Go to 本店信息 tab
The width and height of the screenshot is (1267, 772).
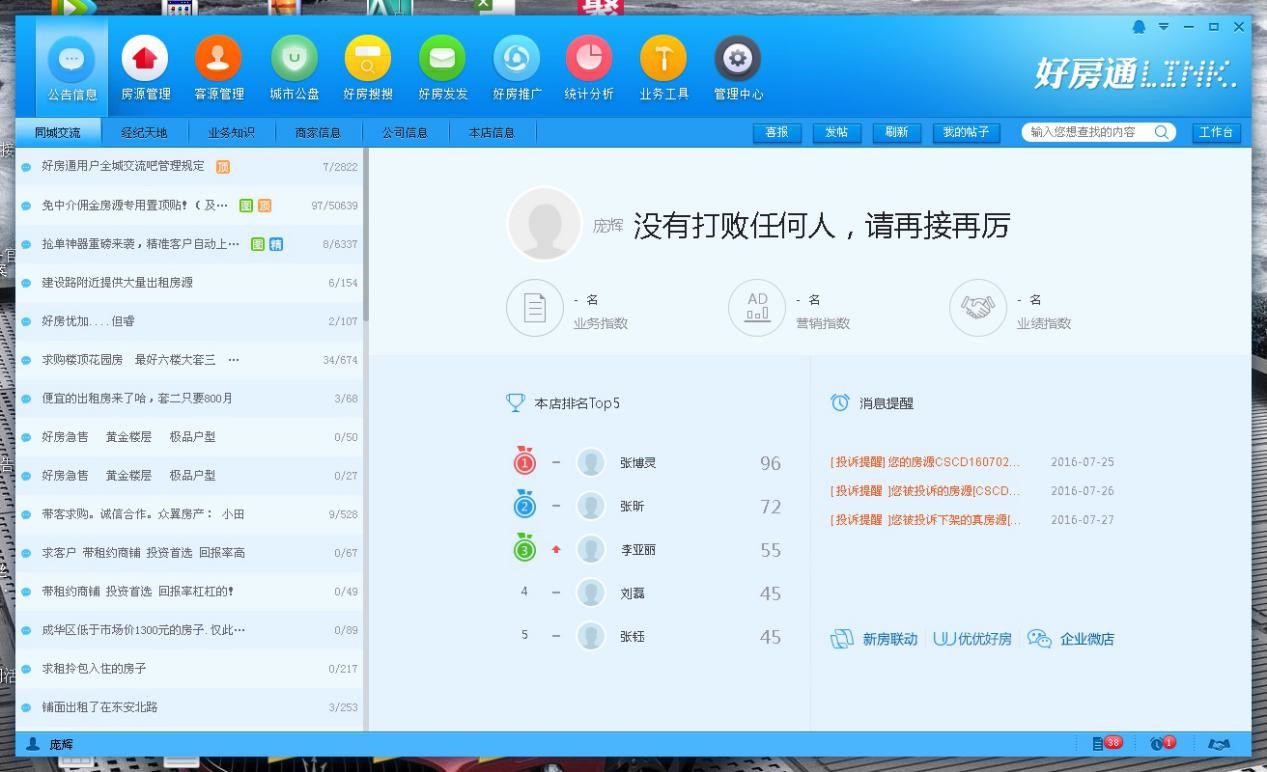[492, 132]
